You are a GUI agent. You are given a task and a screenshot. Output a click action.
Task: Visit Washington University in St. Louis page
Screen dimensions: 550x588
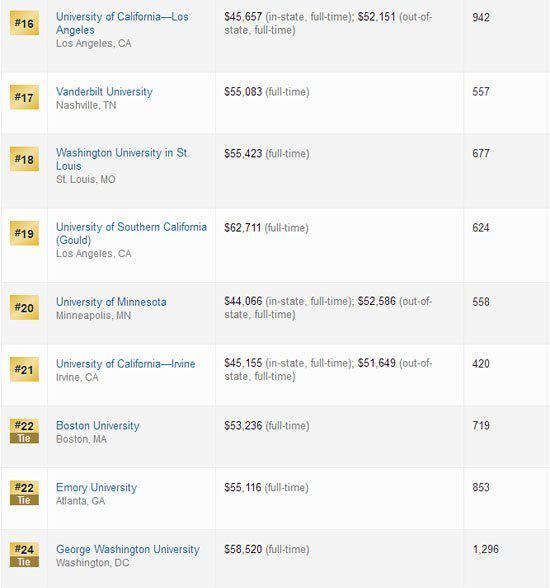[x=122, y=159]
